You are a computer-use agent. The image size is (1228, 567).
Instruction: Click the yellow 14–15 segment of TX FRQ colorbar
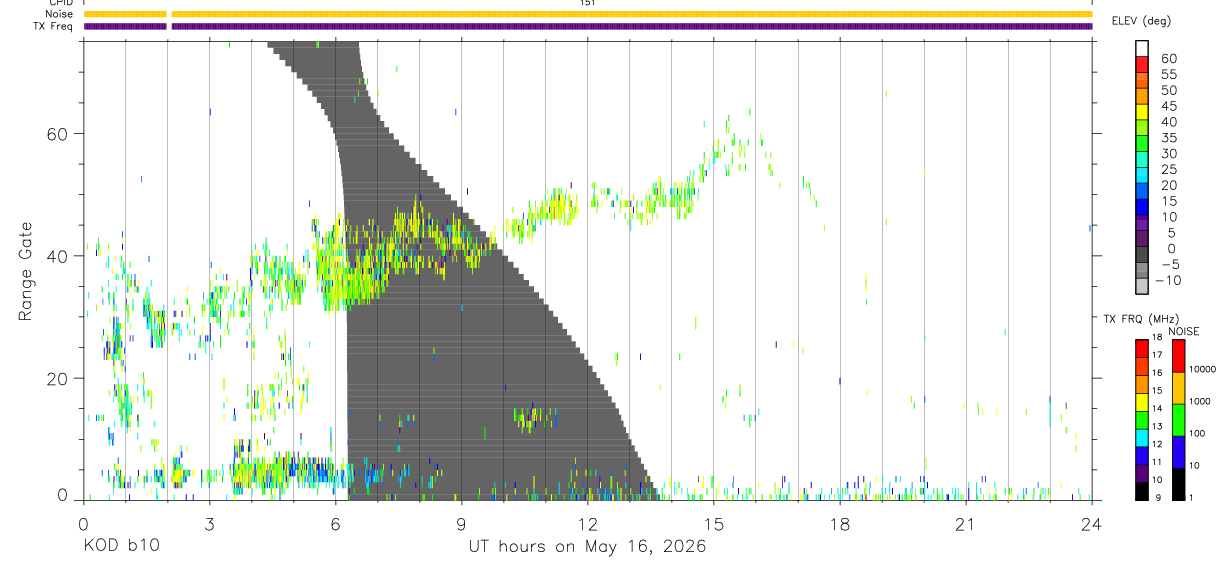[1142, 402]
